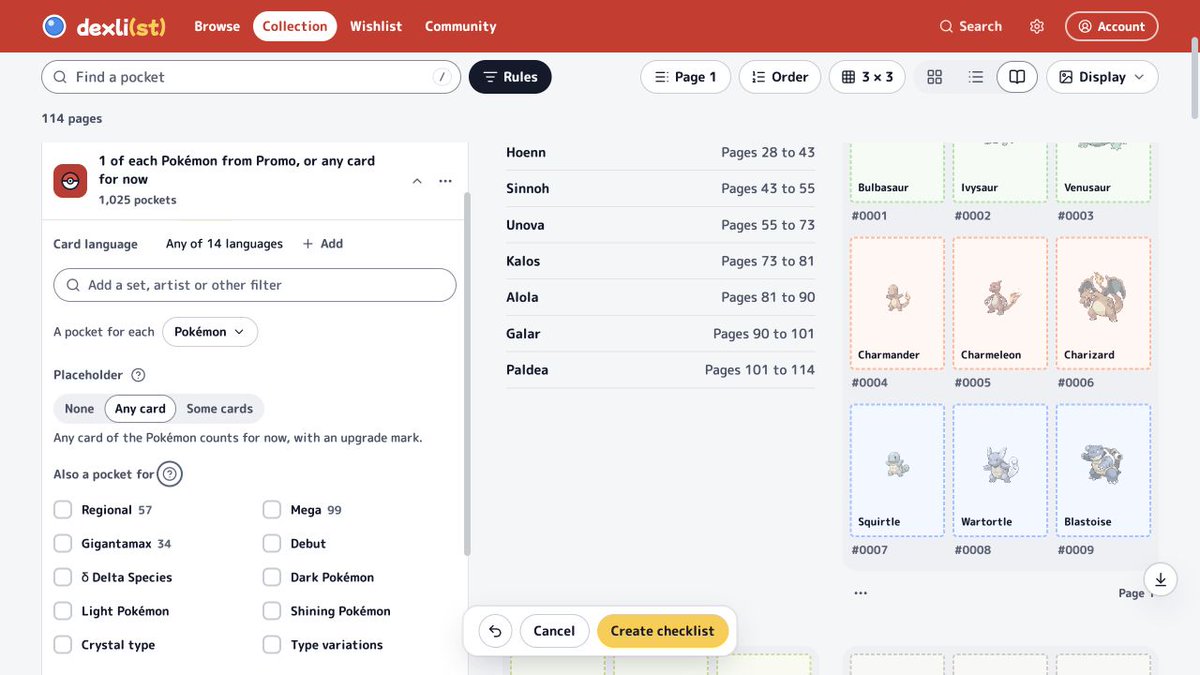Open the Blastoise pocket
This screenshot has width=1200, height=675.
(x=1103, y=470)
